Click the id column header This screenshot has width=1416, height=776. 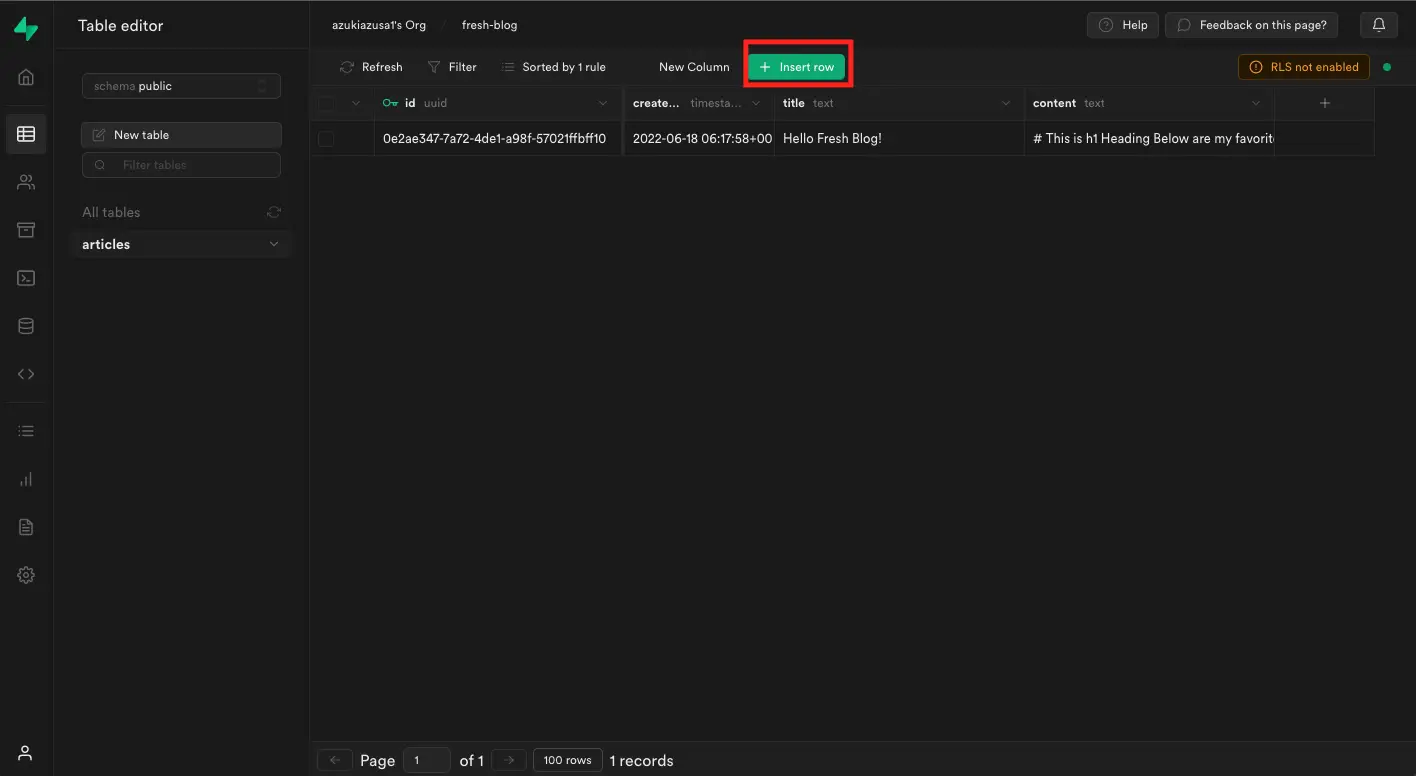tap(498, 103)
